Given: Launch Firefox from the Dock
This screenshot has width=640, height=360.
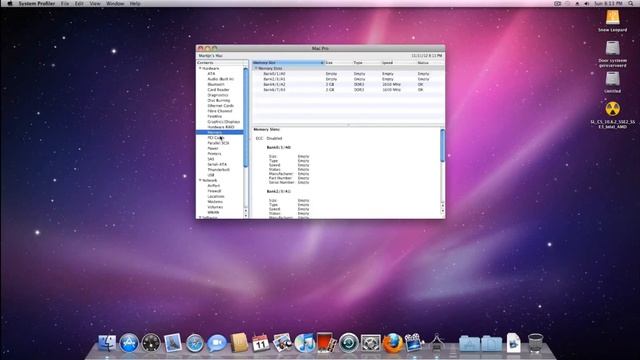Looking at the screenshot, I should [393, 343].
